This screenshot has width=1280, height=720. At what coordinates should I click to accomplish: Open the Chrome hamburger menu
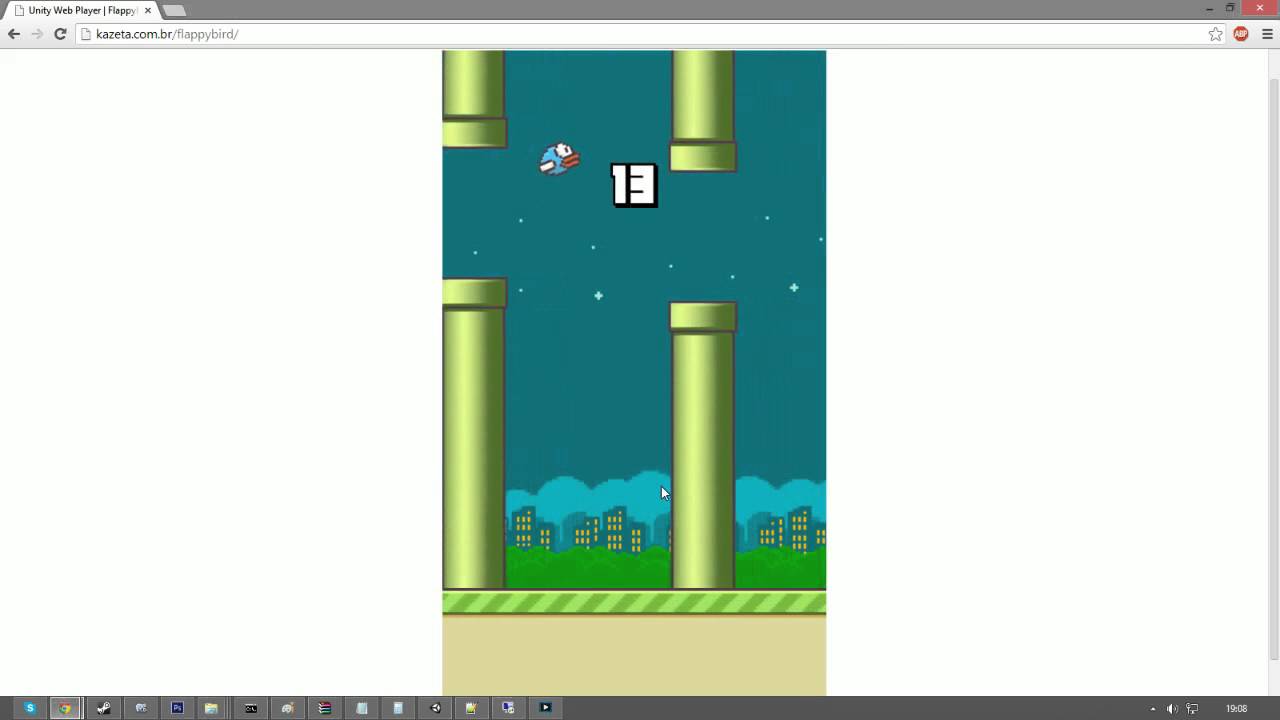point(1267,34)
